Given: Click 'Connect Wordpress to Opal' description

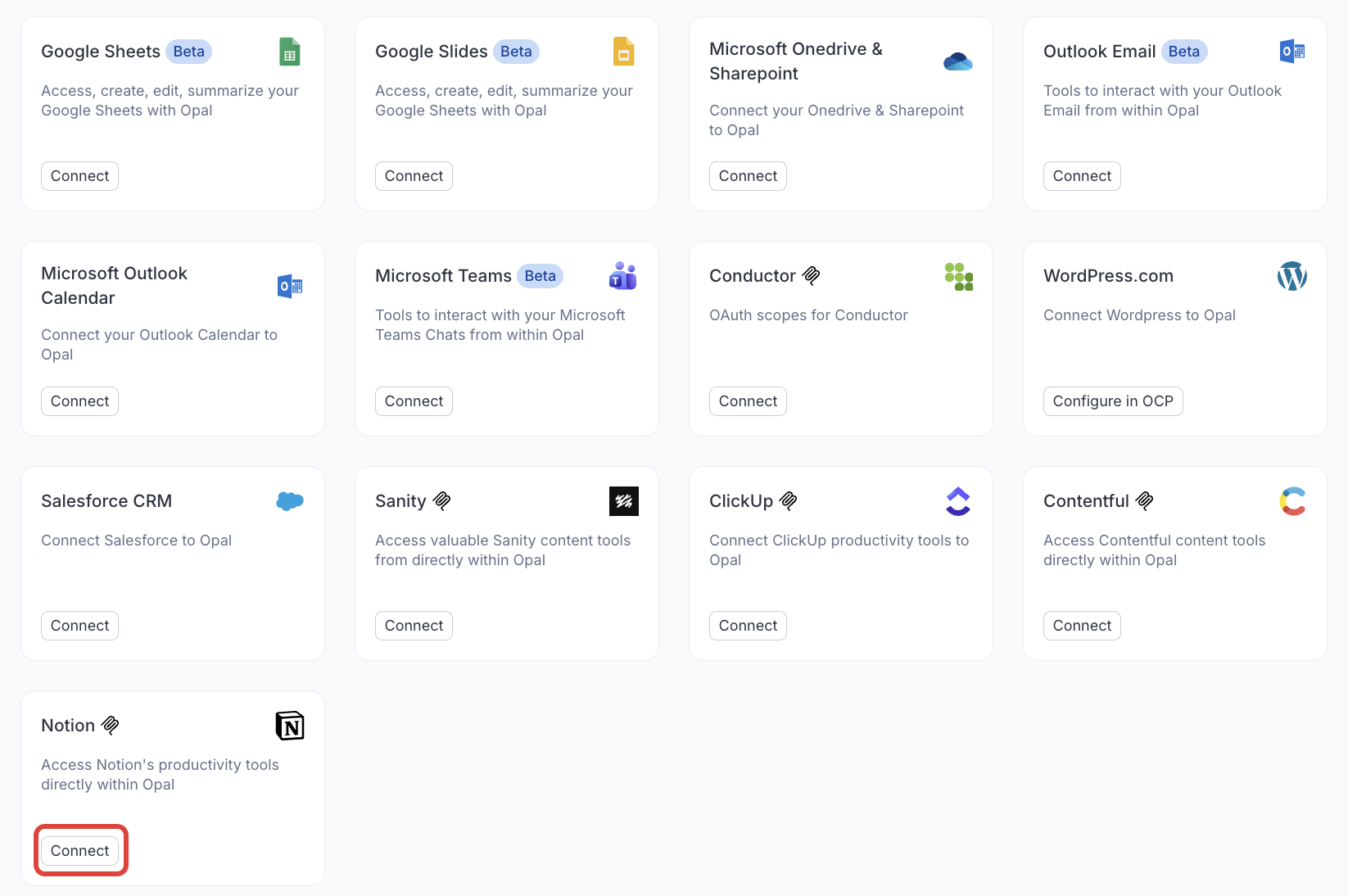Looking at the screenshot, I should coord(1139,315).
